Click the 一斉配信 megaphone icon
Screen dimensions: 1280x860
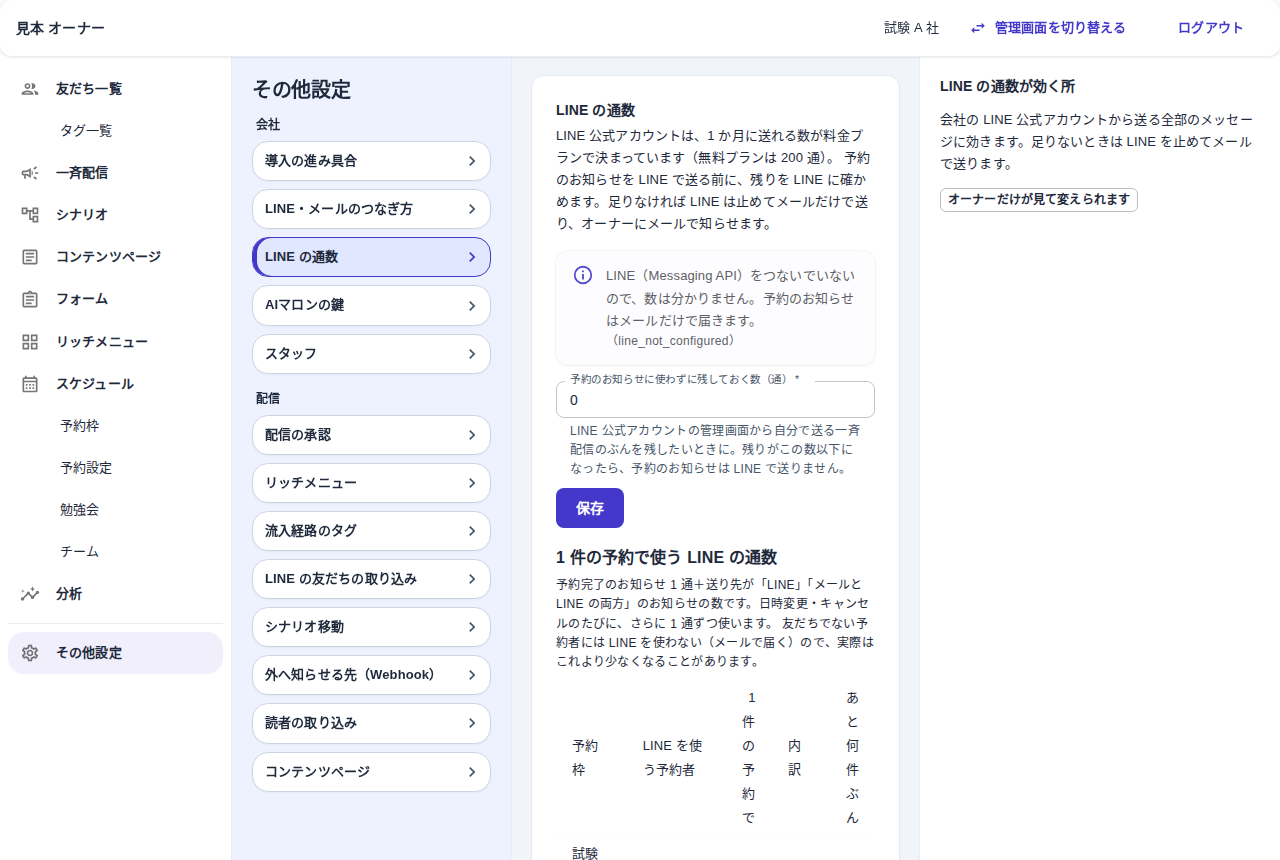(x=30, y=173)
